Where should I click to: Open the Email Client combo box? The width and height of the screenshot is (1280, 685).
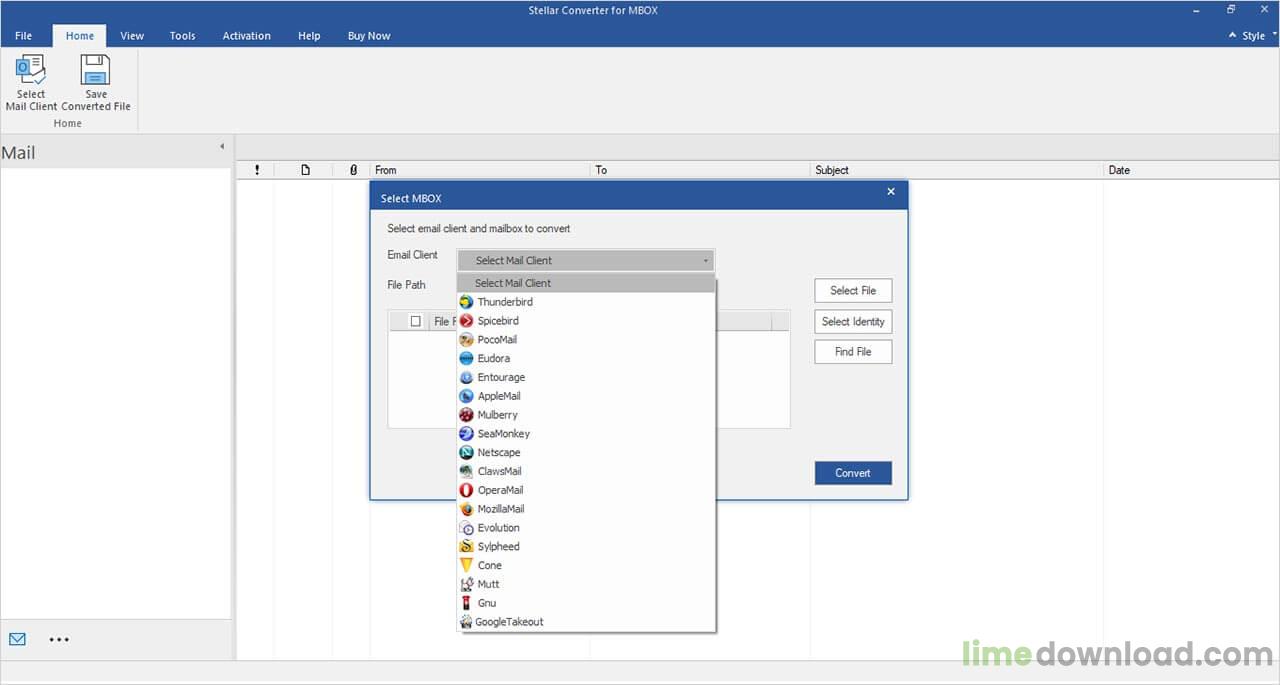pyautogui.click(x=586, y=260)
